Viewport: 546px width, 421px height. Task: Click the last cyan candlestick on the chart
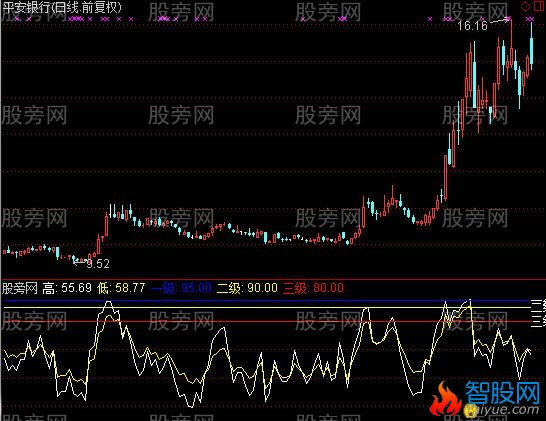coord(531,45)
